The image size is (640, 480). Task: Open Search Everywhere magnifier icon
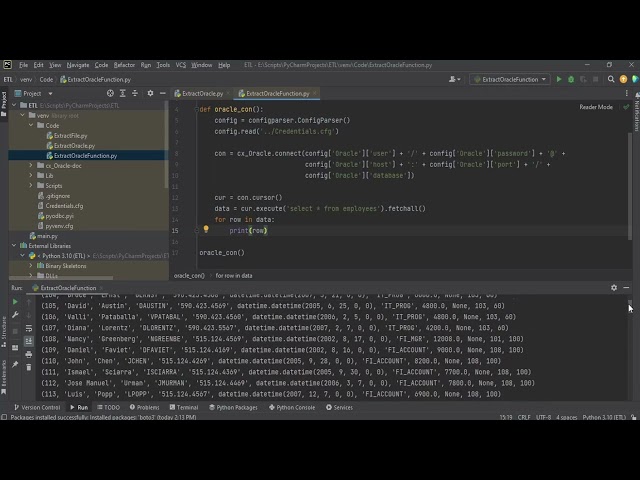click(611, 79)
